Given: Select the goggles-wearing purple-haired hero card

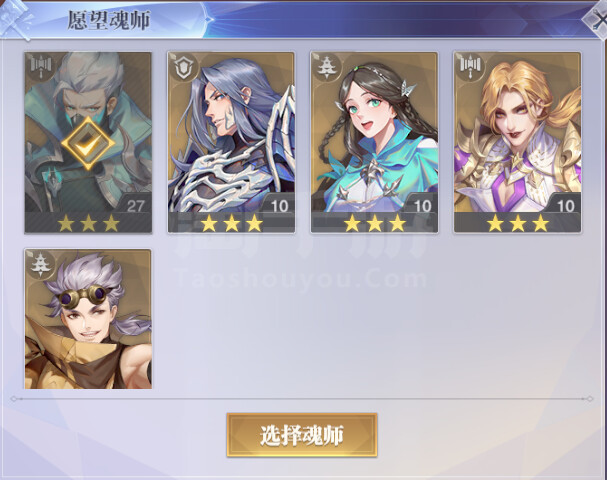Looking at the screenshot, I should (88, 319).
